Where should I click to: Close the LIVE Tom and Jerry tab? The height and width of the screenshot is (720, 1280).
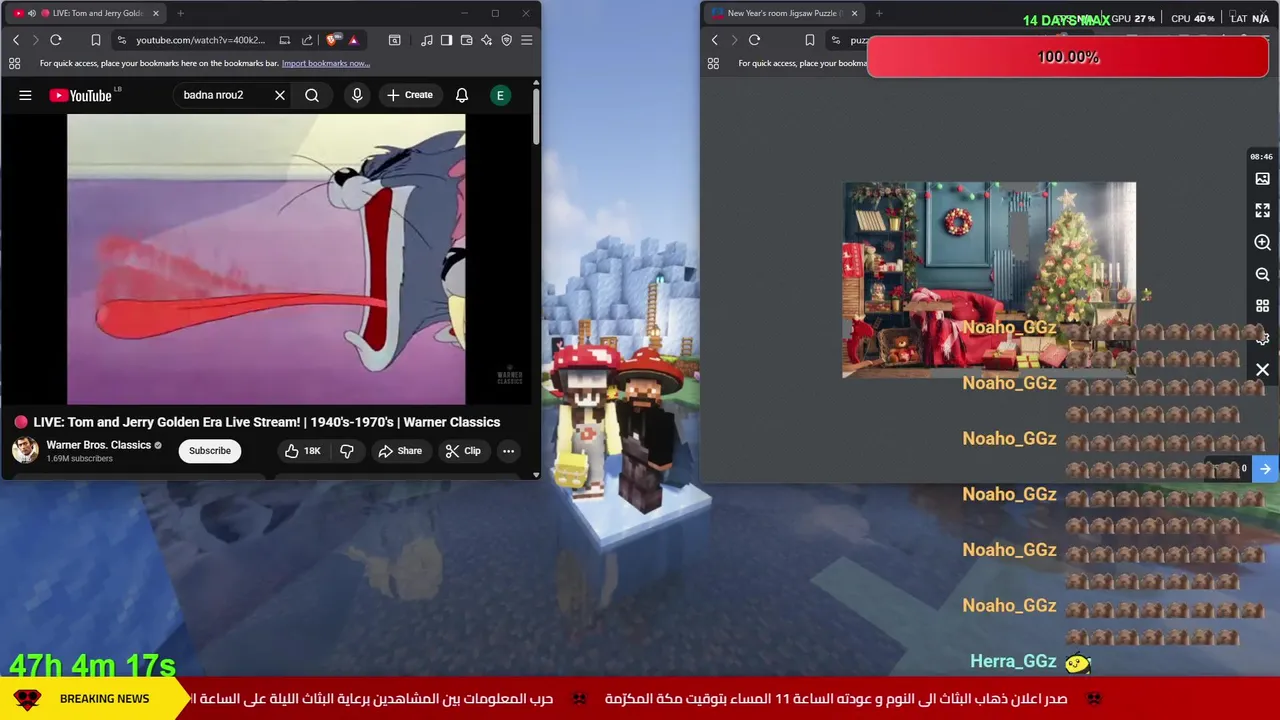[x=156, y=13]
